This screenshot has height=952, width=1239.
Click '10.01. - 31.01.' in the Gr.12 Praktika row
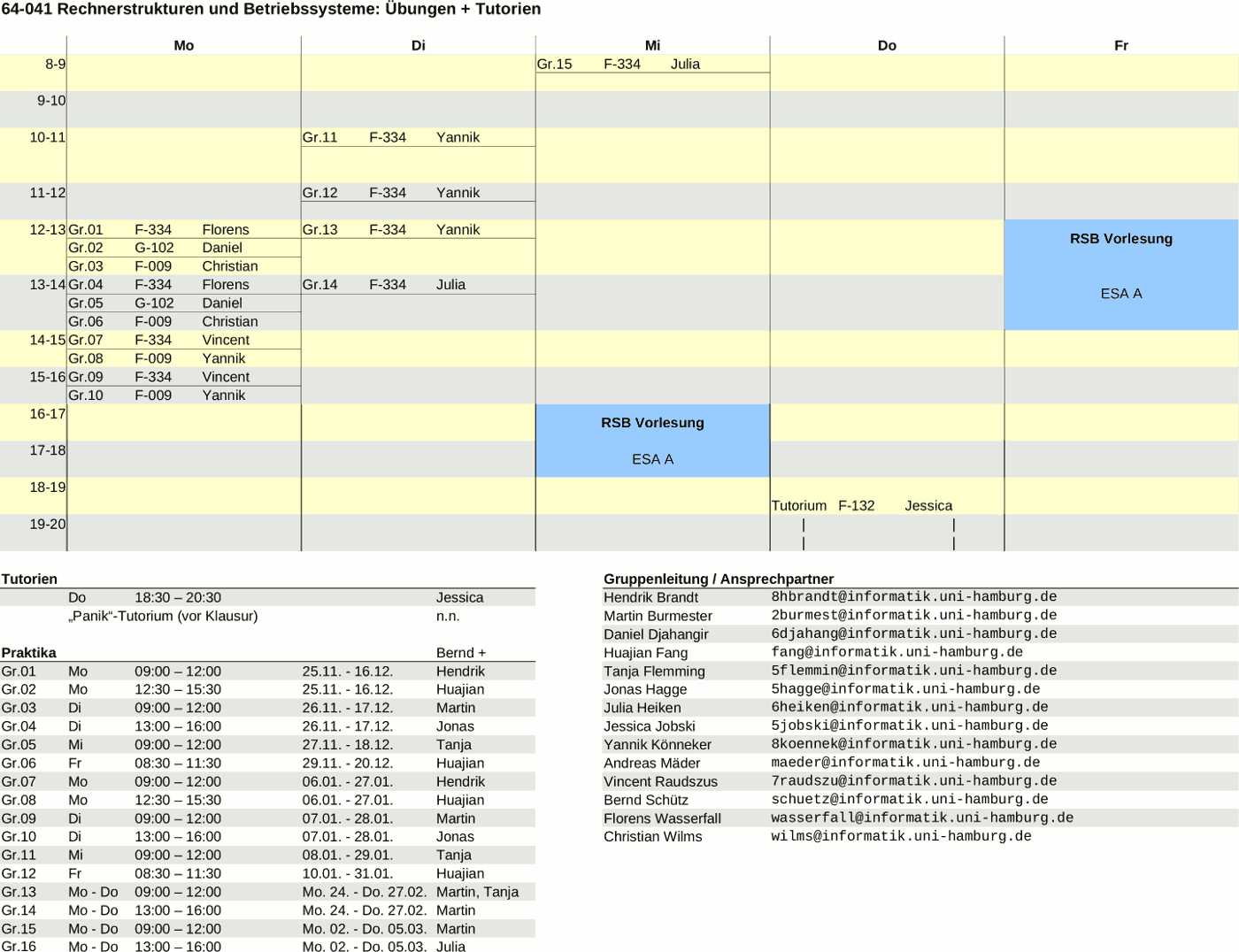[x=348, y=873]
